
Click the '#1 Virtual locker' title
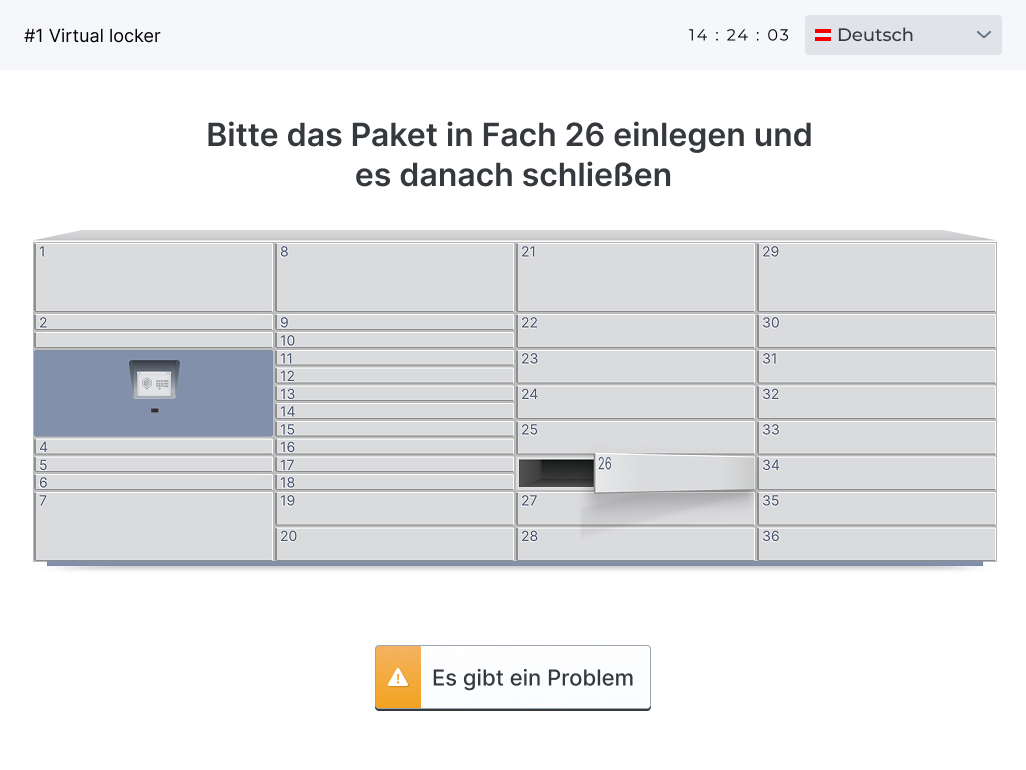[x=92, y=36]
